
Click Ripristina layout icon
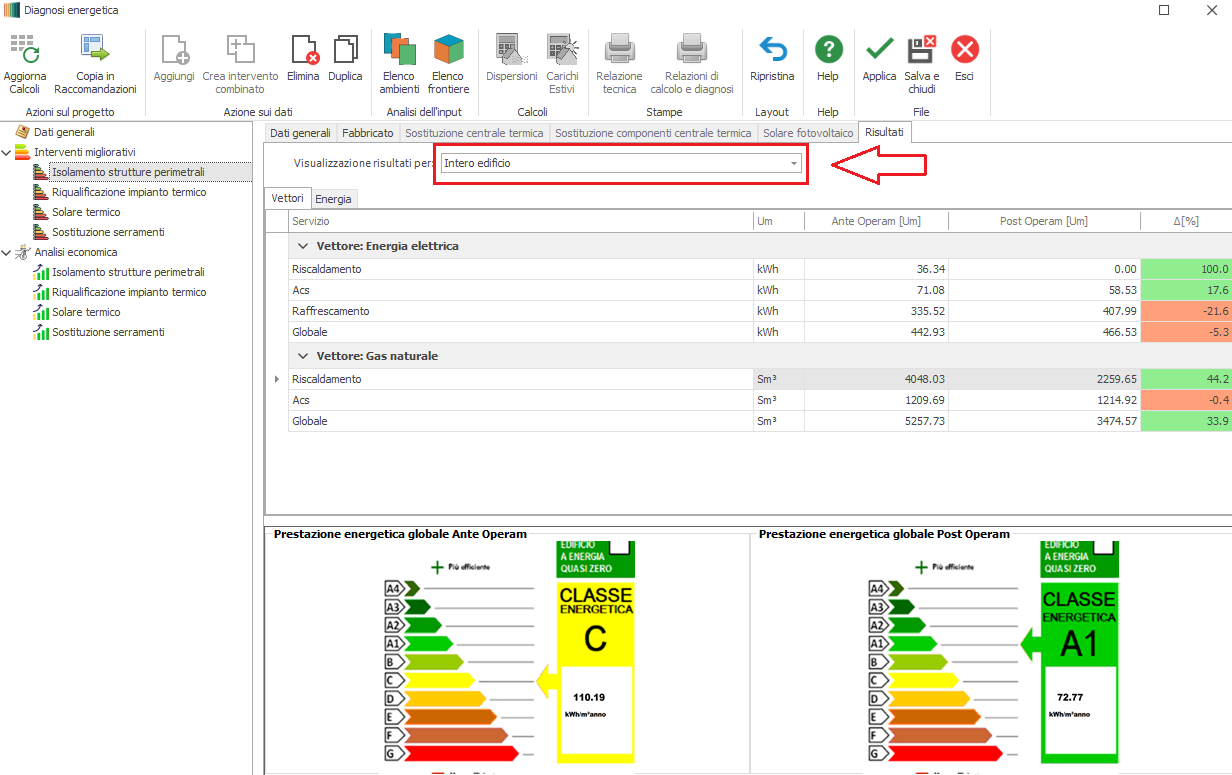pos(772,50)
